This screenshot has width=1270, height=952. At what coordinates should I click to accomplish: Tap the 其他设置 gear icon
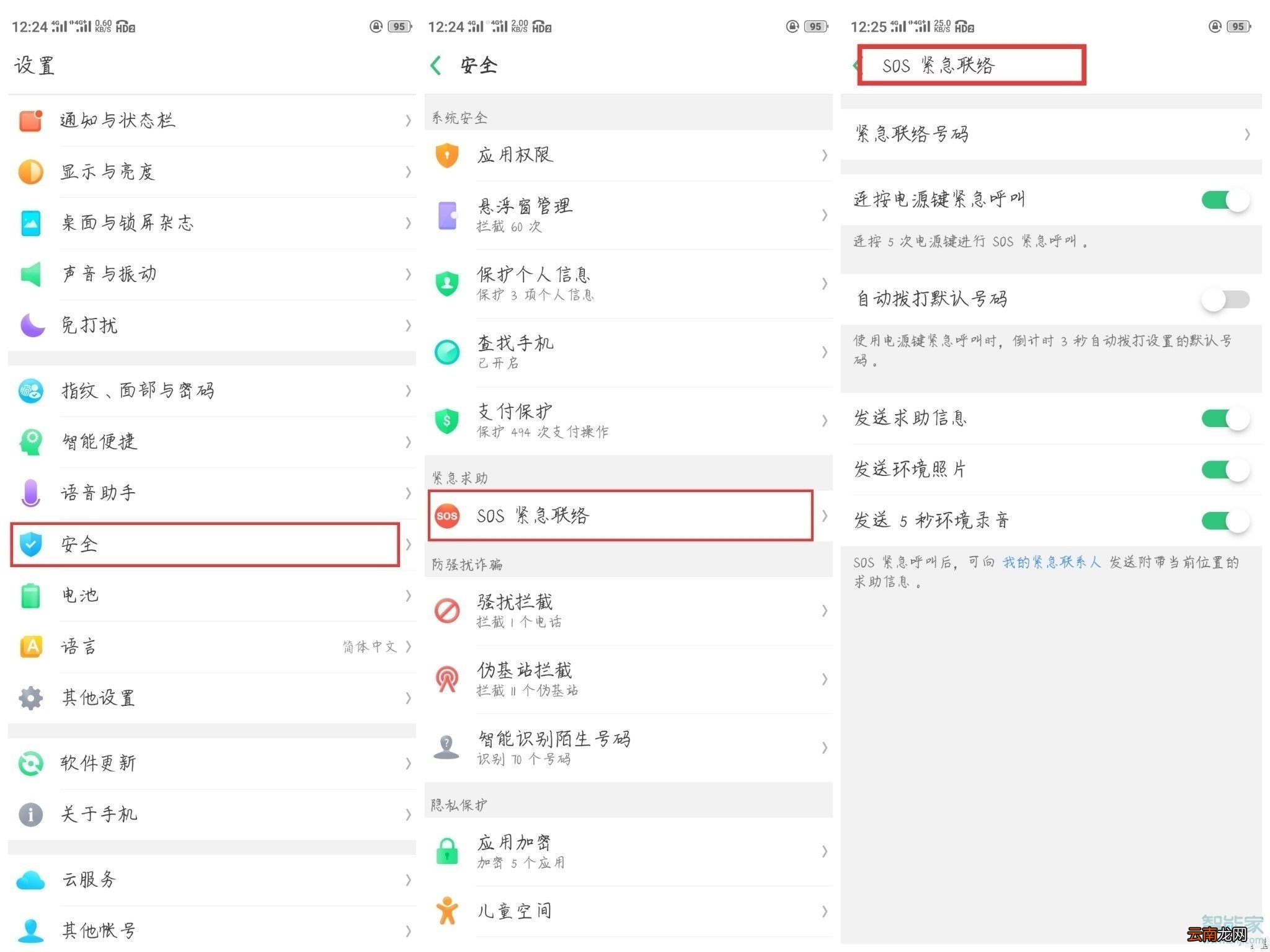point(30,698)
